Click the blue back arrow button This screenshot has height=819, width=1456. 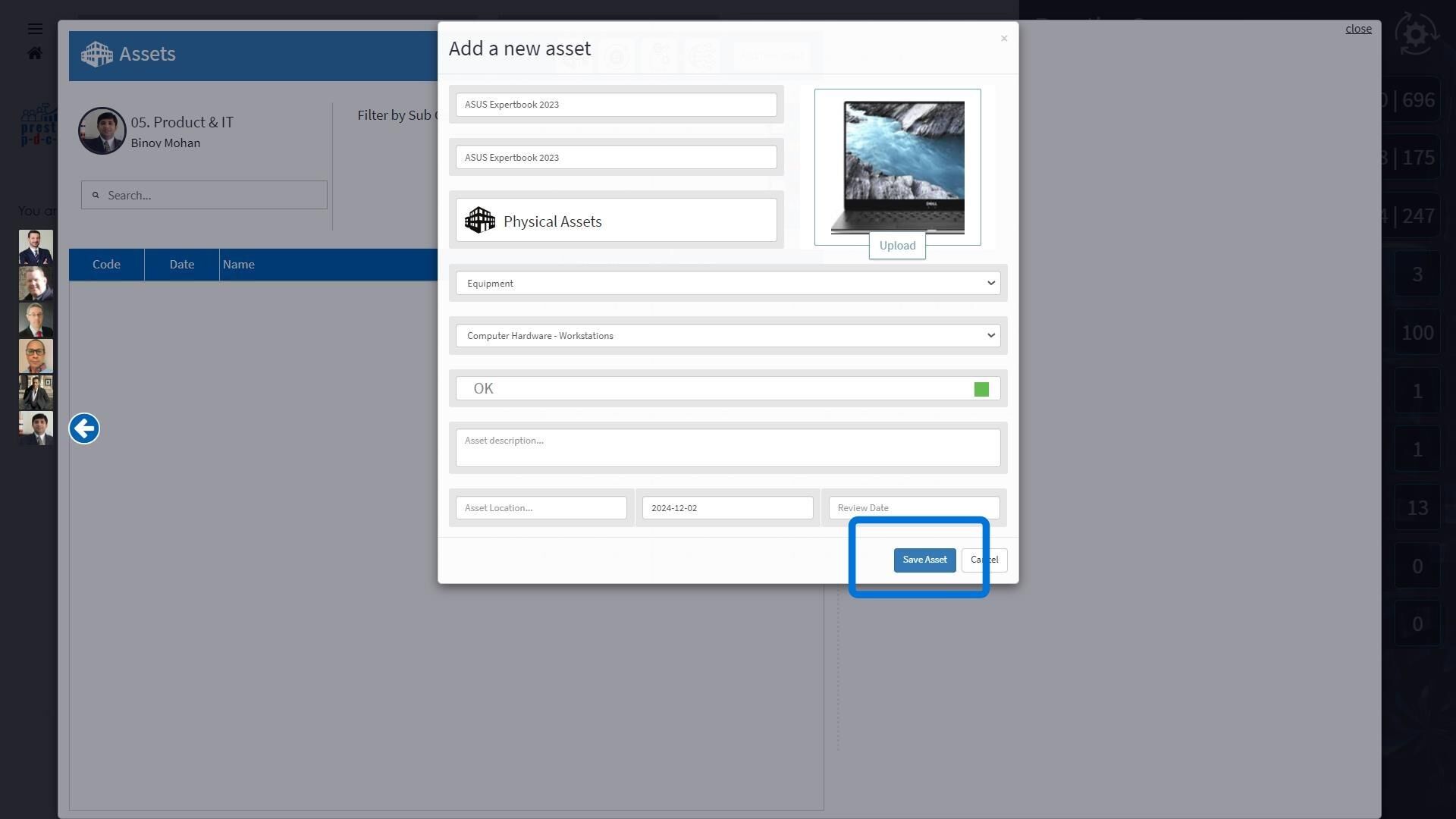pyautogui.click(x=84, y=428)
